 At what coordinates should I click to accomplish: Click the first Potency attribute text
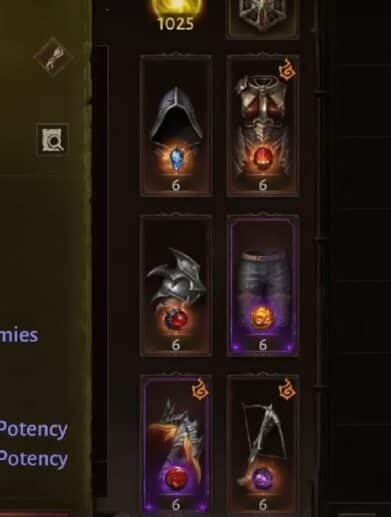(33, 430)
